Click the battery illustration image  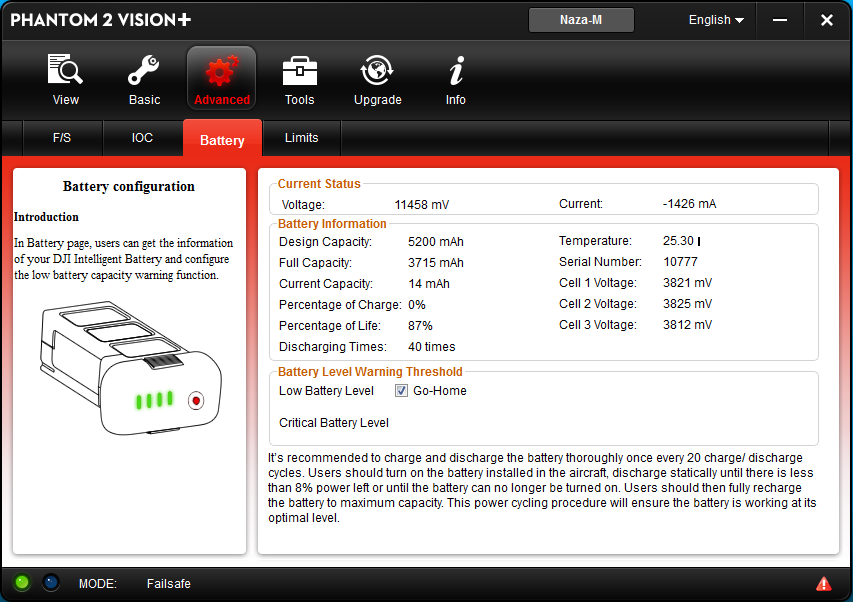(131, 368)
